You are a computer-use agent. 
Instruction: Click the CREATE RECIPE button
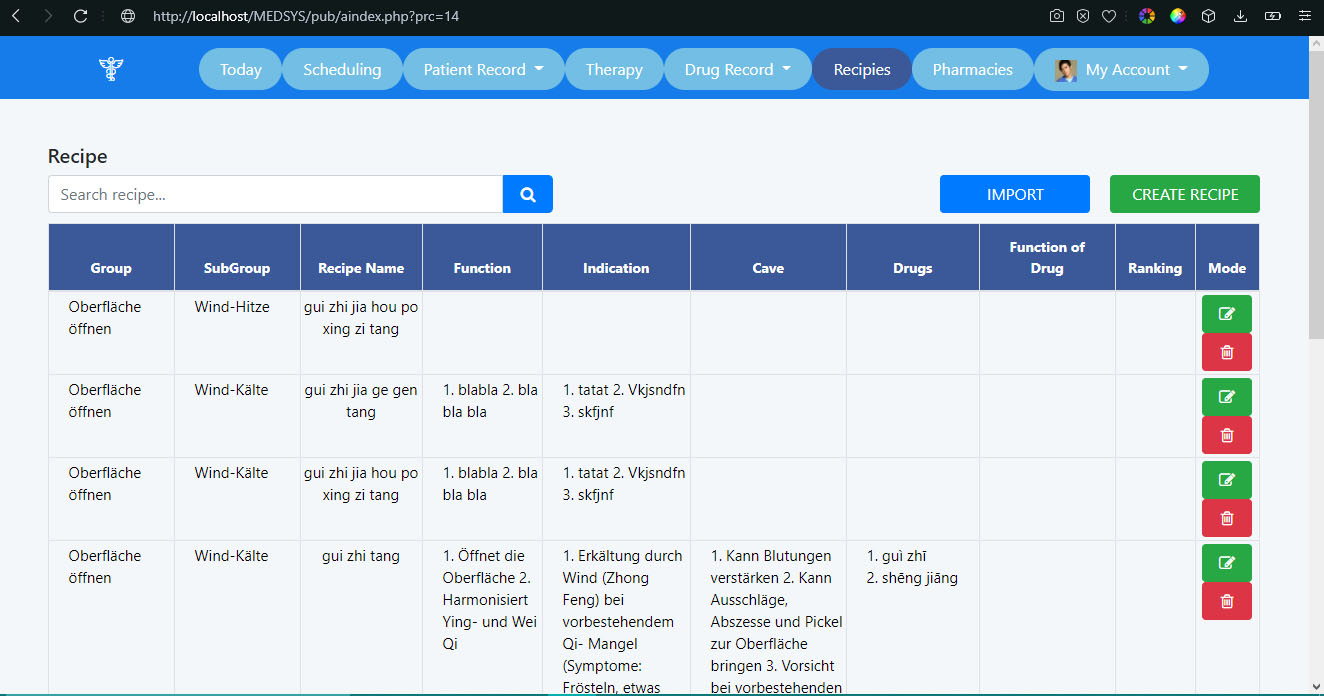[x=1184, y=194]
